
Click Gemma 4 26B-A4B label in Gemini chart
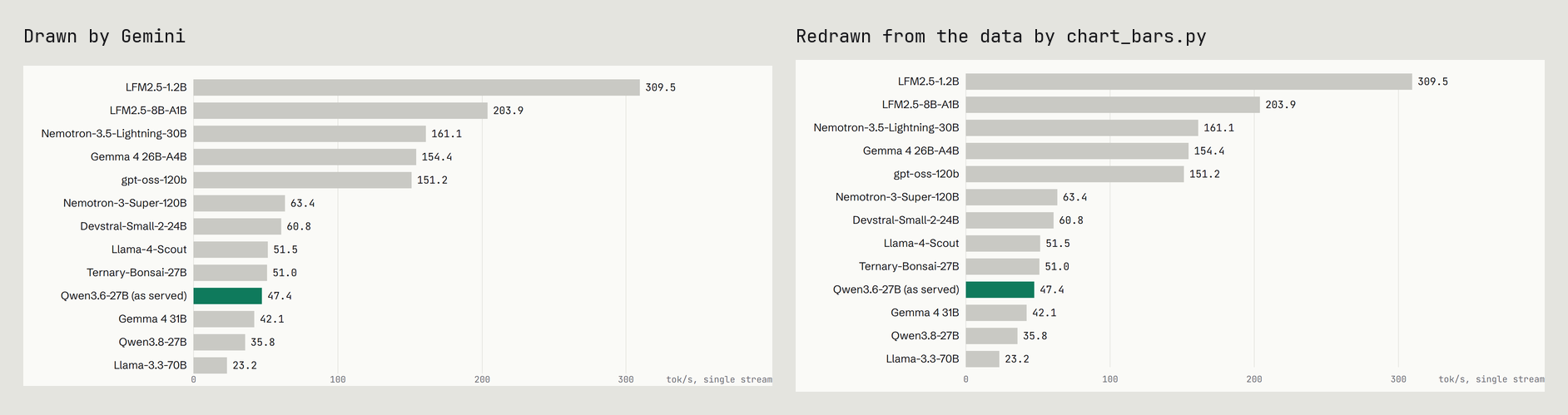coord(139,157)
